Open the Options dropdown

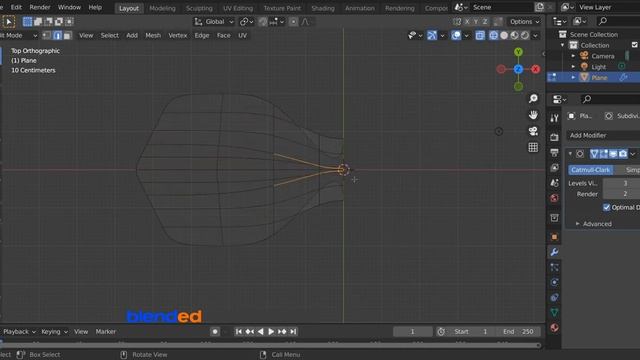point(524,22)
